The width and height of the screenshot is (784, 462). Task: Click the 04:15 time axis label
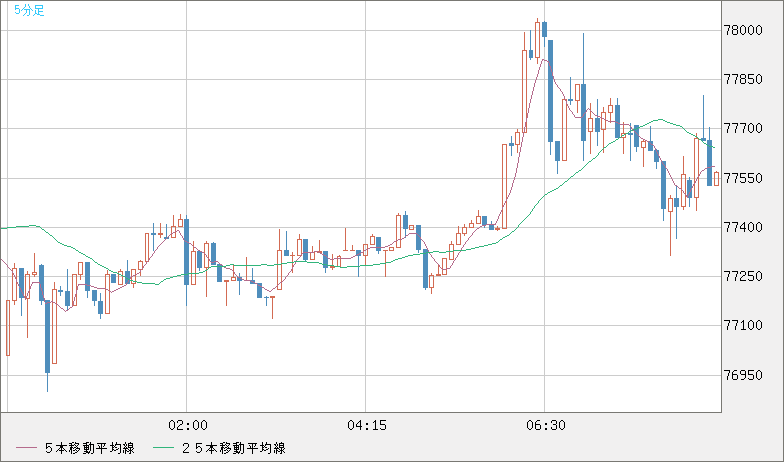pos(366,426)
